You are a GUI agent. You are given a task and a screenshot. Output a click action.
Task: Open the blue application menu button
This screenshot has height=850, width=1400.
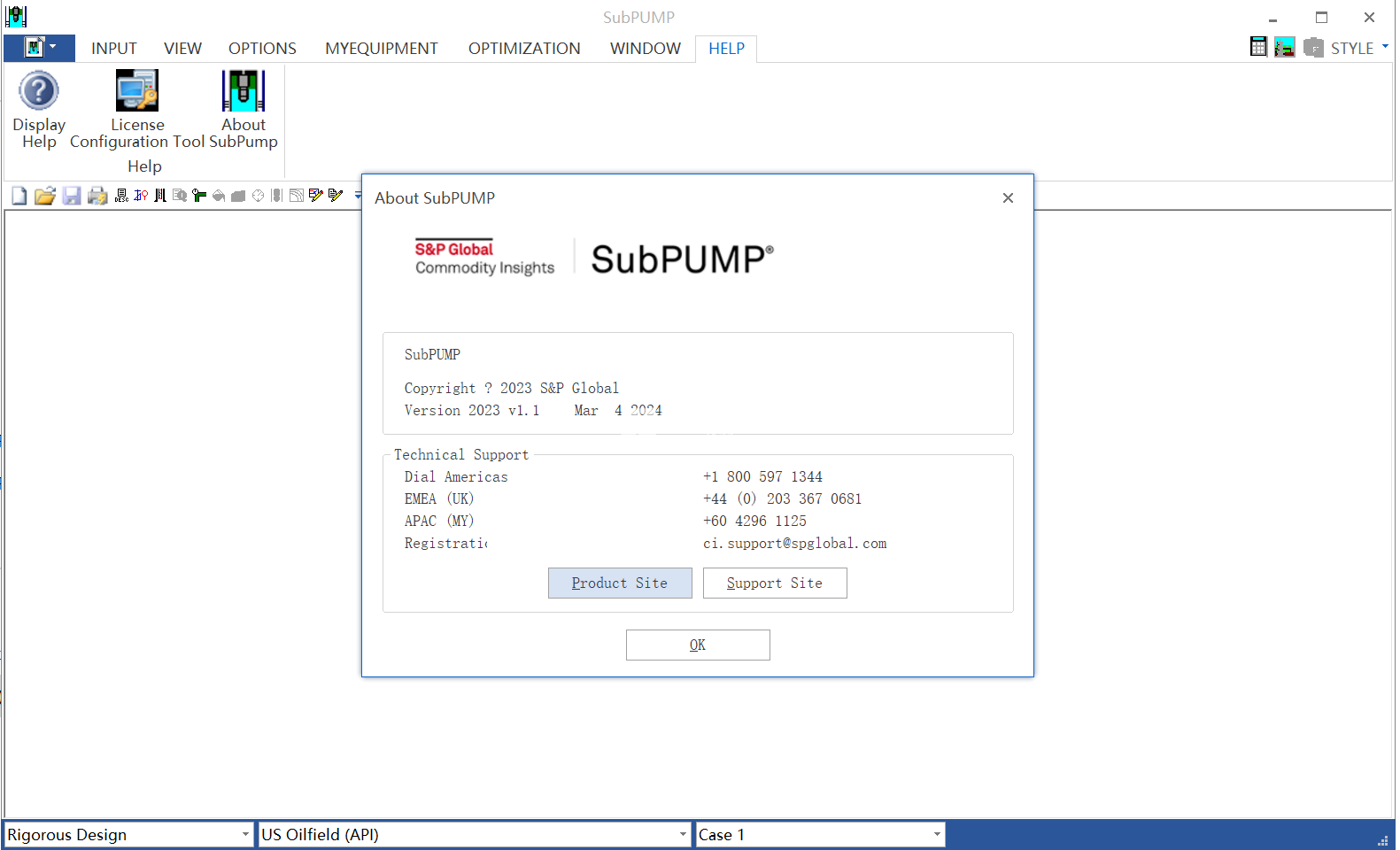pos(40,48)
